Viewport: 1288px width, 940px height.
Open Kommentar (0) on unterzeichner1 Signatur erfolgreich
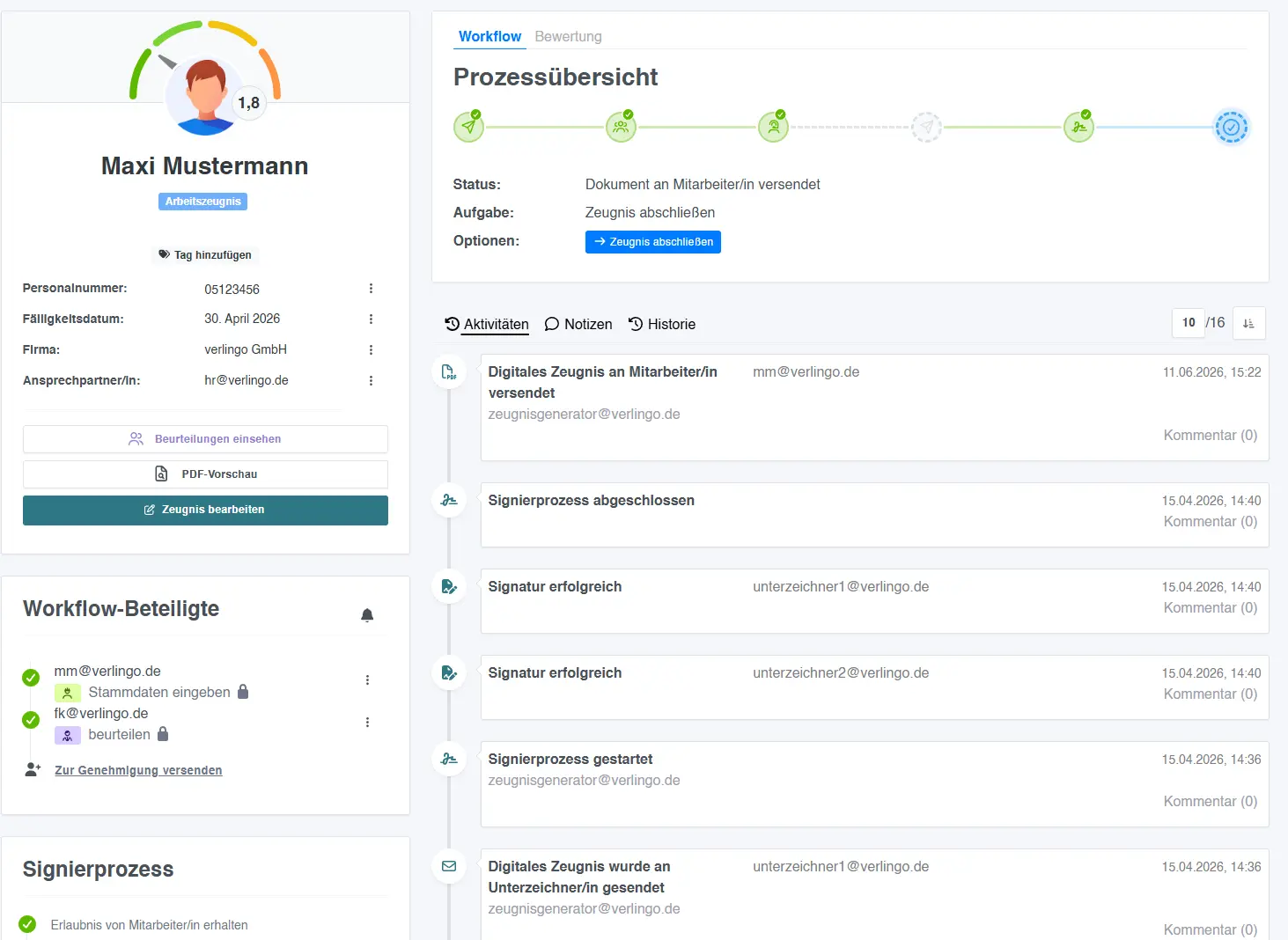pyautogui.click(x=1211, y=608)
